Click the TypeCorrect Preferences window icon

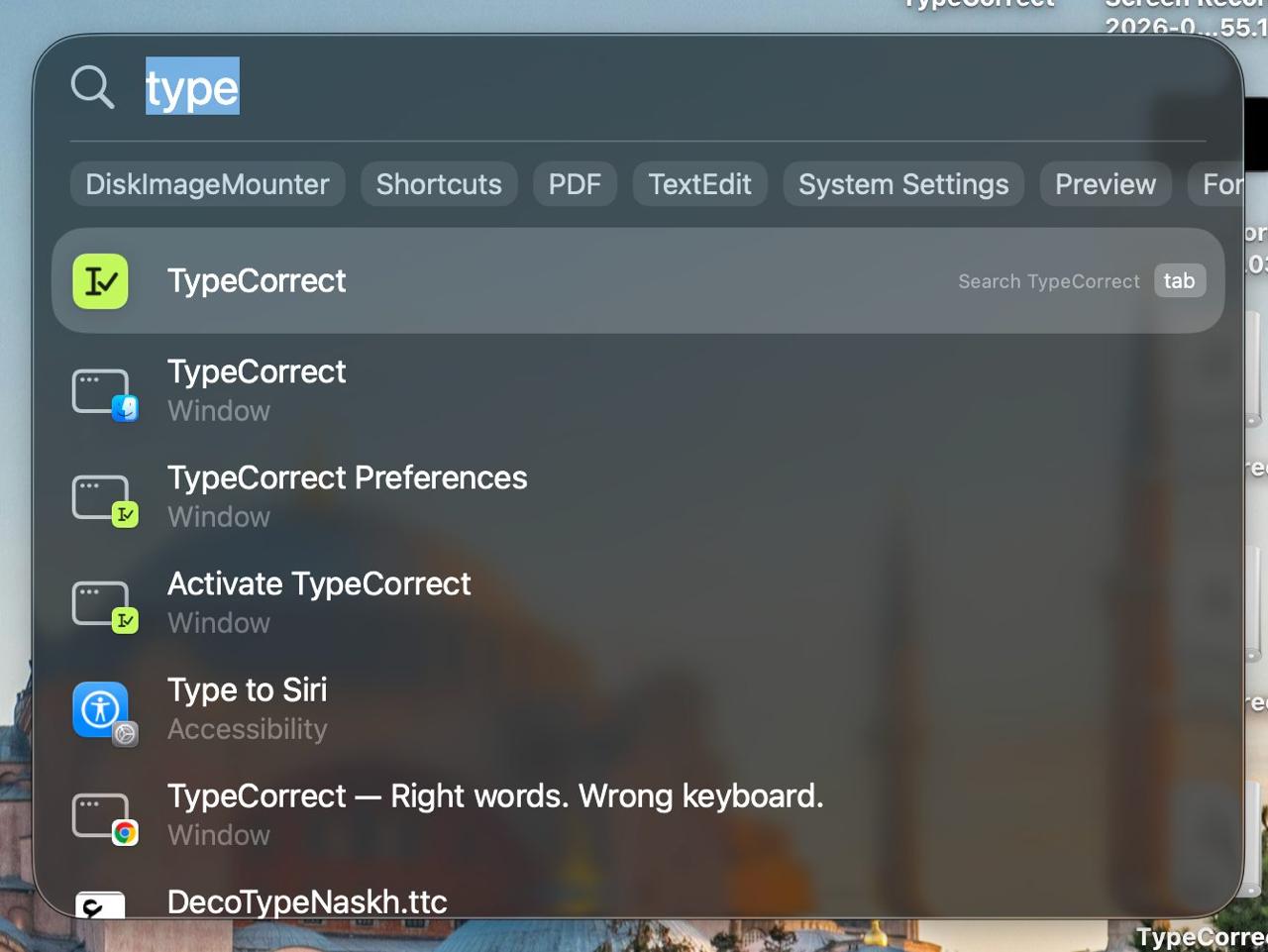coord(104,500)
